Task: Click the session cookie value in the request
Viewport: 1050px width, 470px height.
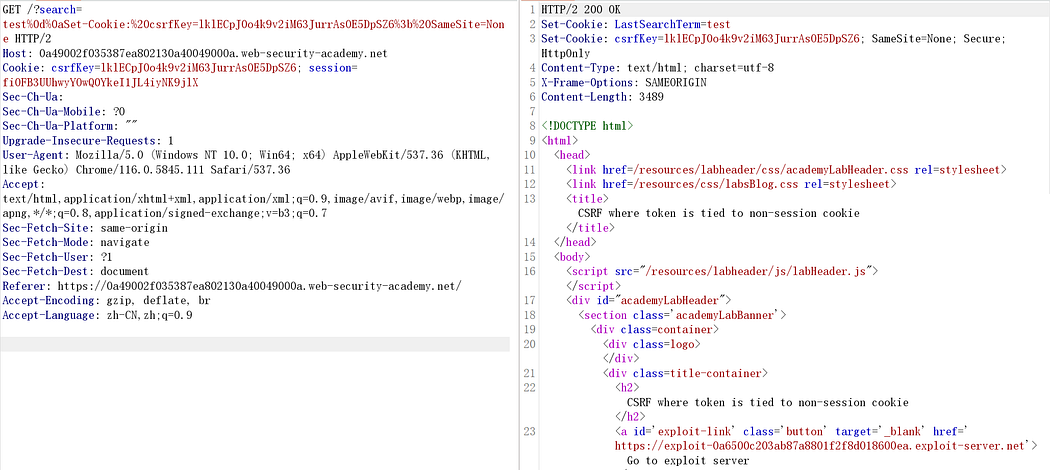Action: (100, 83)
